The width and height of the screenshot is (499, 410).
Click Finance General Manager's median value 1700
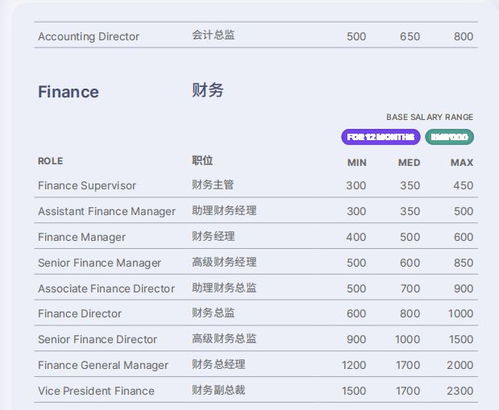408,365
